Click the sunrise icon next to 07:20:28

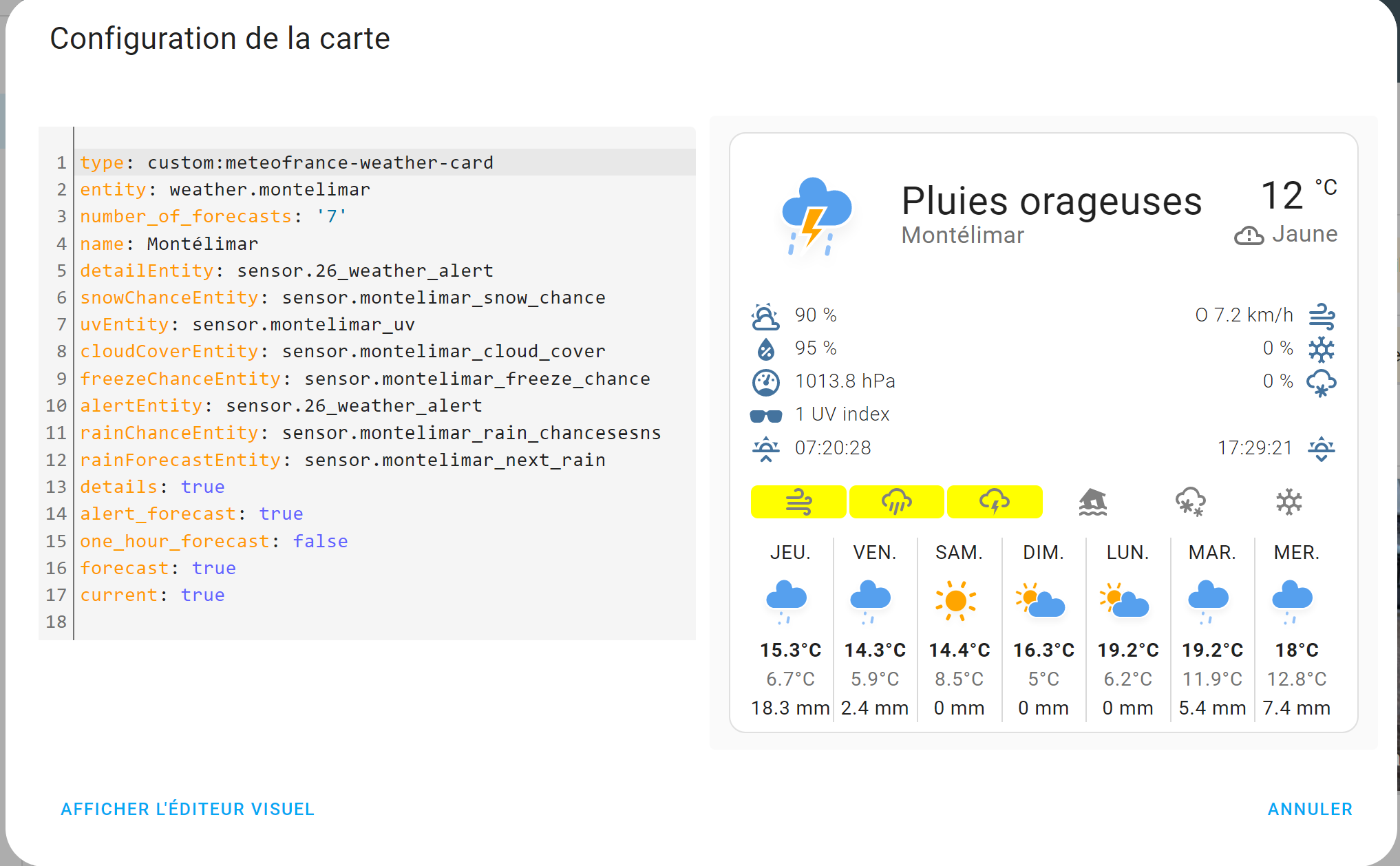pyautogui.click(x=765, y=449)
